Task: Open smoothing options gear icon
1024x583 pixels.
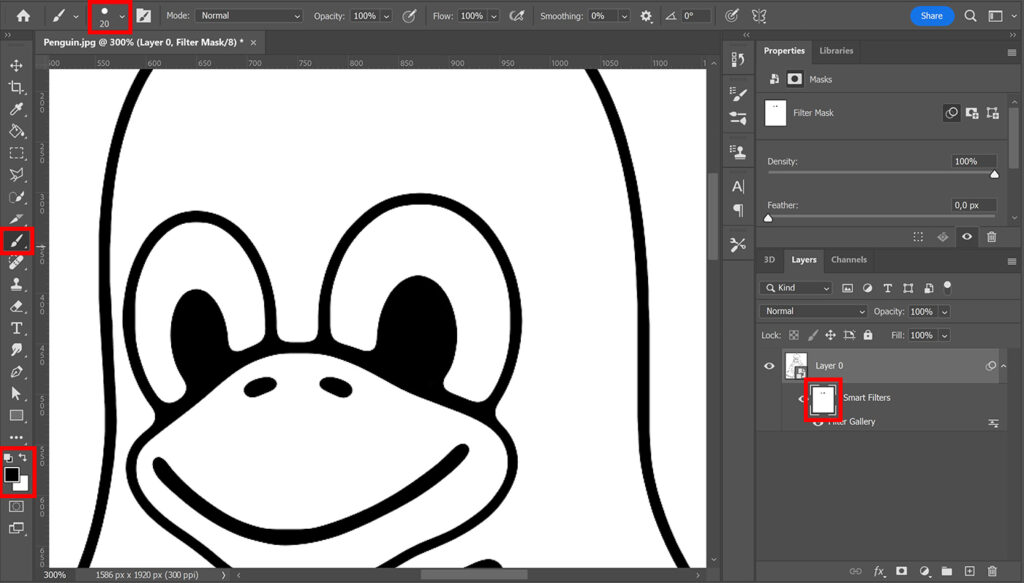Action: (646, 16)
